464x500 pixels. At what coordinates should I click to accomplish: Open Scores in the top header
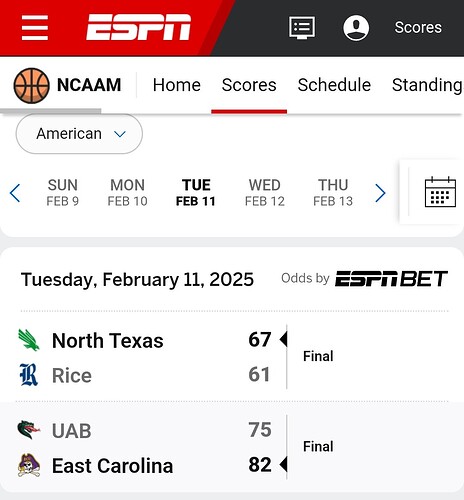418,27
